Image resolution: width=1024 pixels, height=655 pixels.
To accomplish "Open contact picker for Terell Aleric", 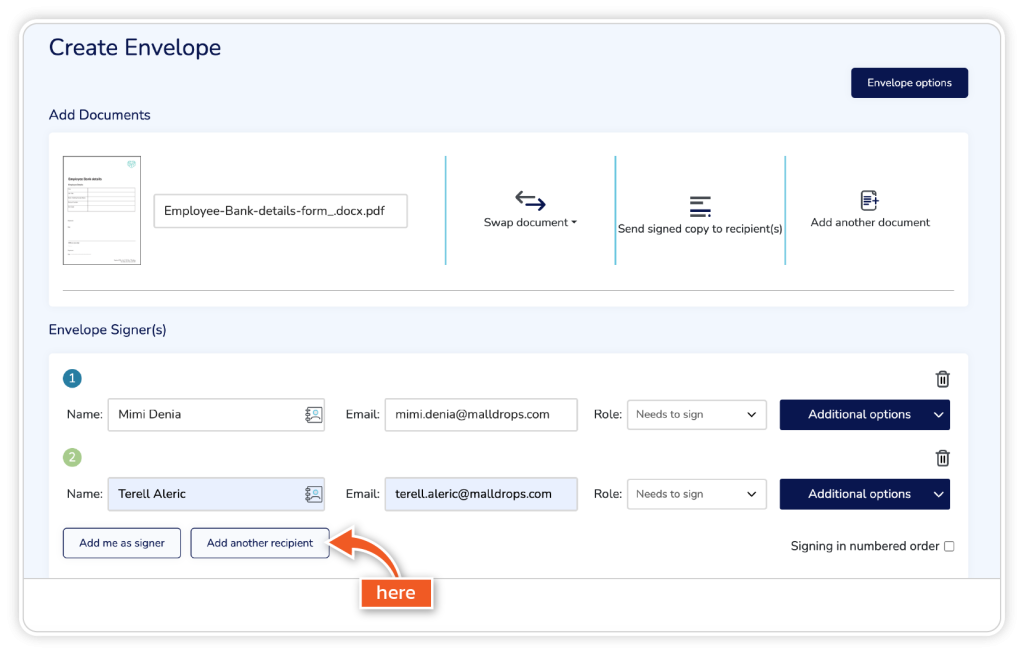I will pos(314,494).
